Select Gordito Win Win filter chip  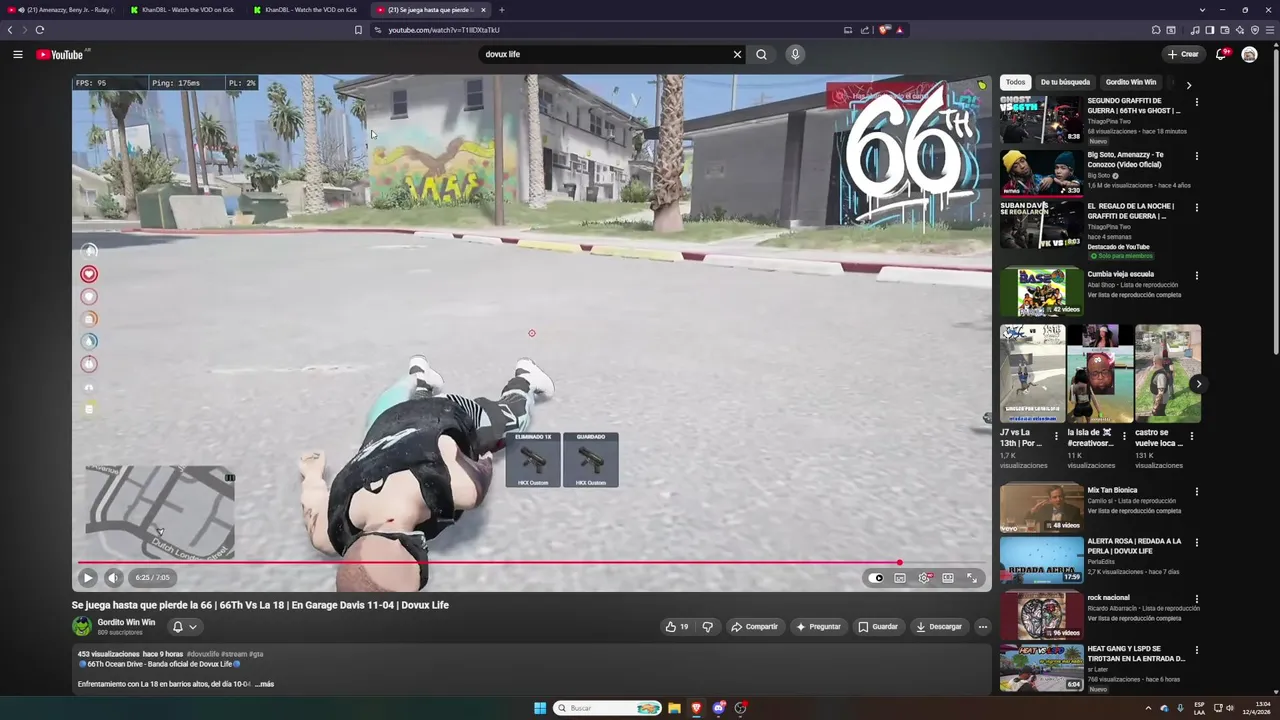1130,82
